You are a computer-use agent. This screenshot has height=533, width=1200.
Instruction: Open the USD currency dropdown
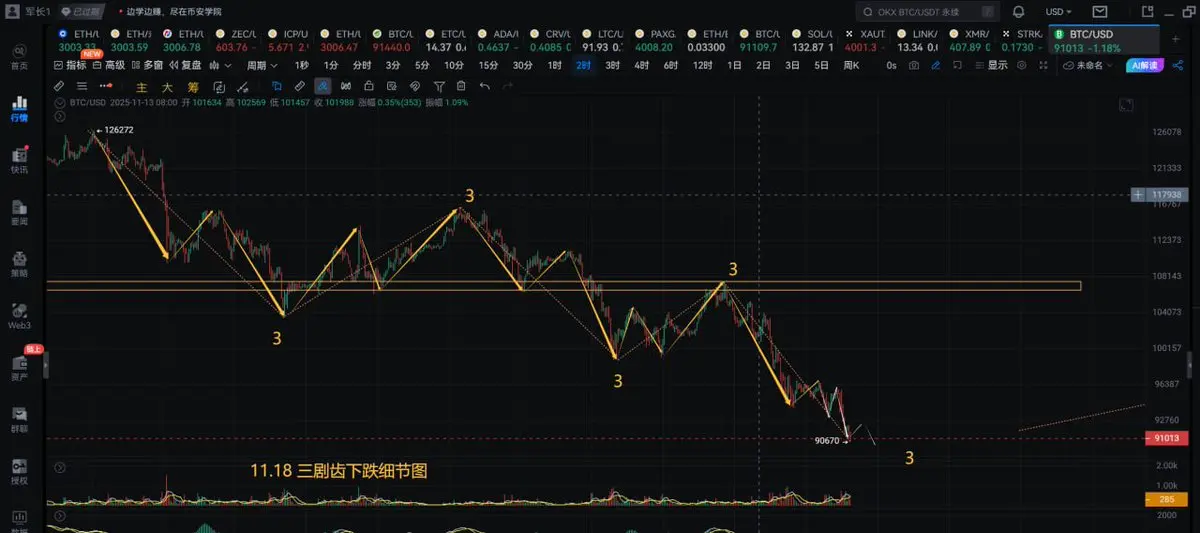pos(1058,12)
